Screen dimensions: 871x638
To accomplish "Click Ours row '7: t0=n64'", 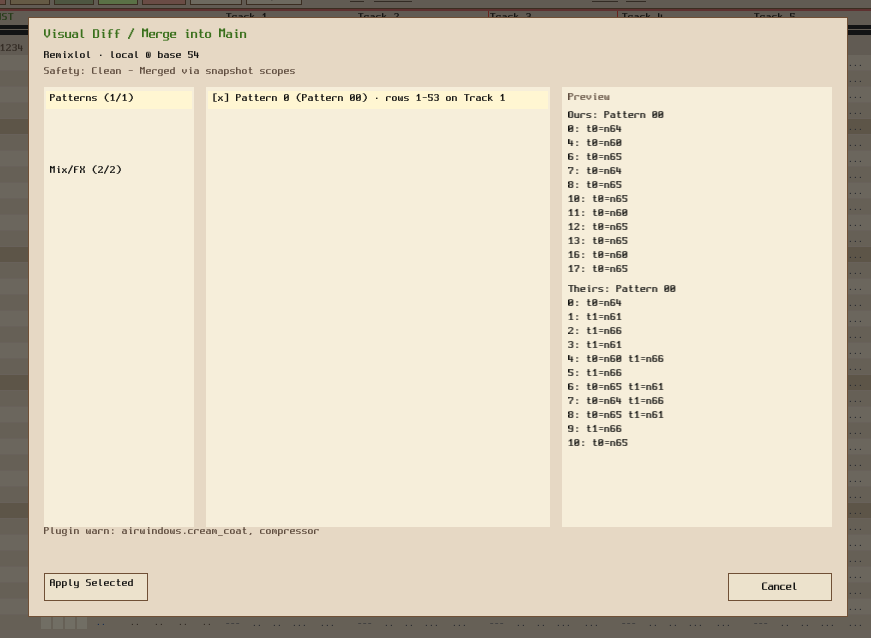I will [x=594, y=170].
